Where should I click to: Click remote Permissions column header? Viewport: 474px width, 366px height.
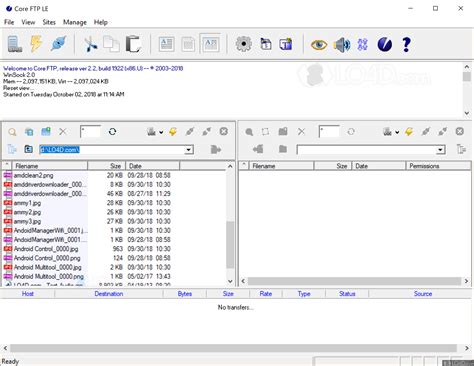(x=438, y=166)
